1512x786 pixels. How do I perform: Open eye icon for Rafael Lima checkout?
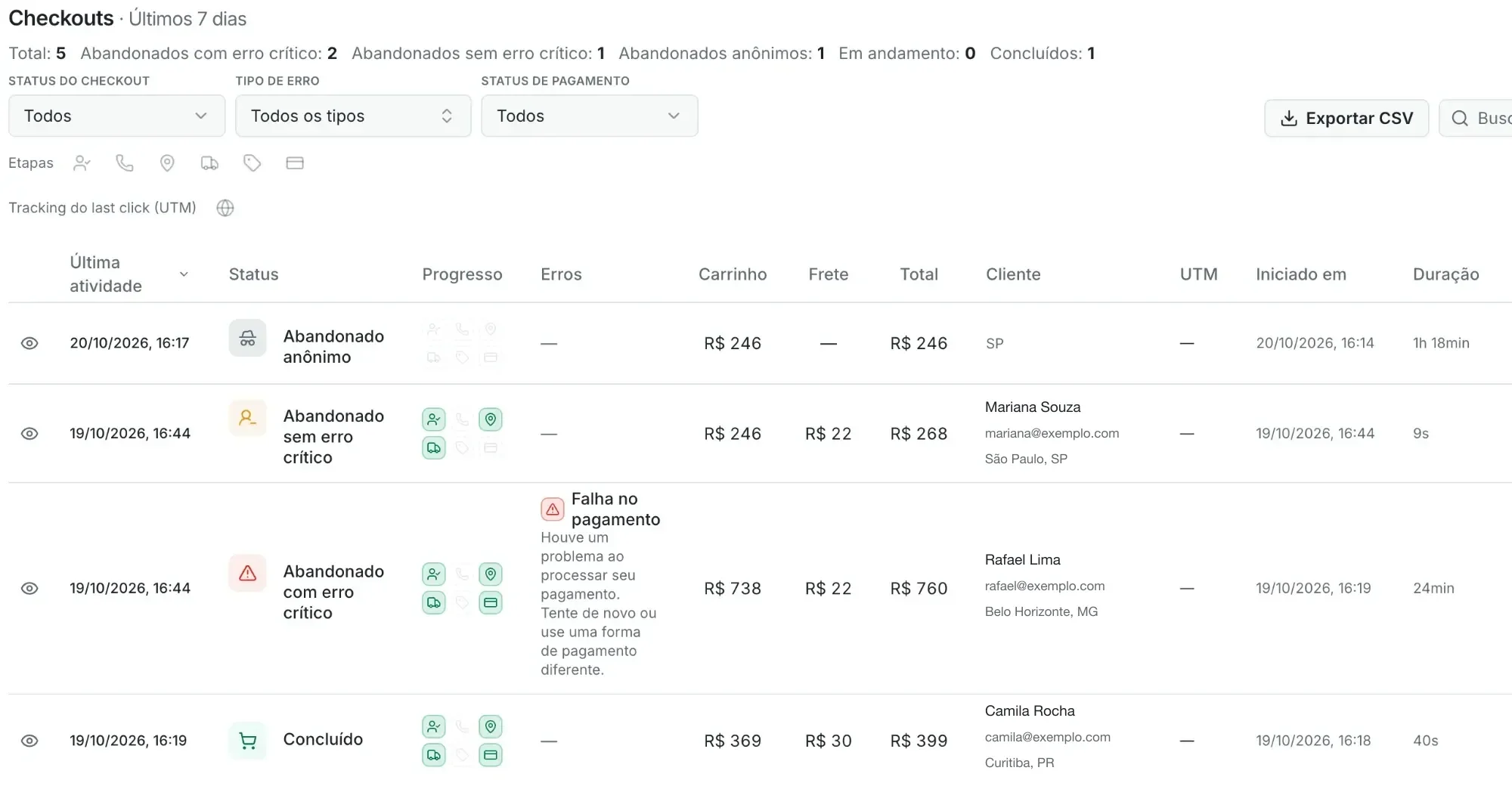[x=29, y=589]
